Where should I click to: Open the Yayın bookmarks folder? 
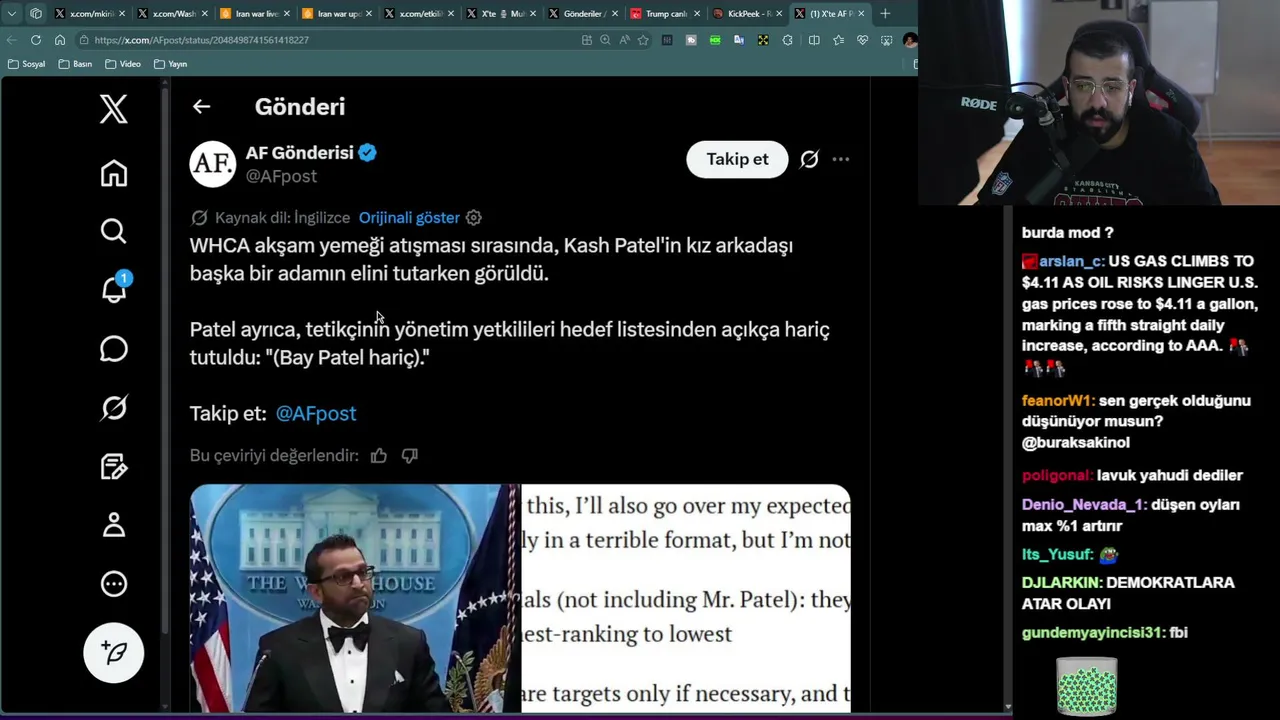pyautogui.click(x=170, y=64)
